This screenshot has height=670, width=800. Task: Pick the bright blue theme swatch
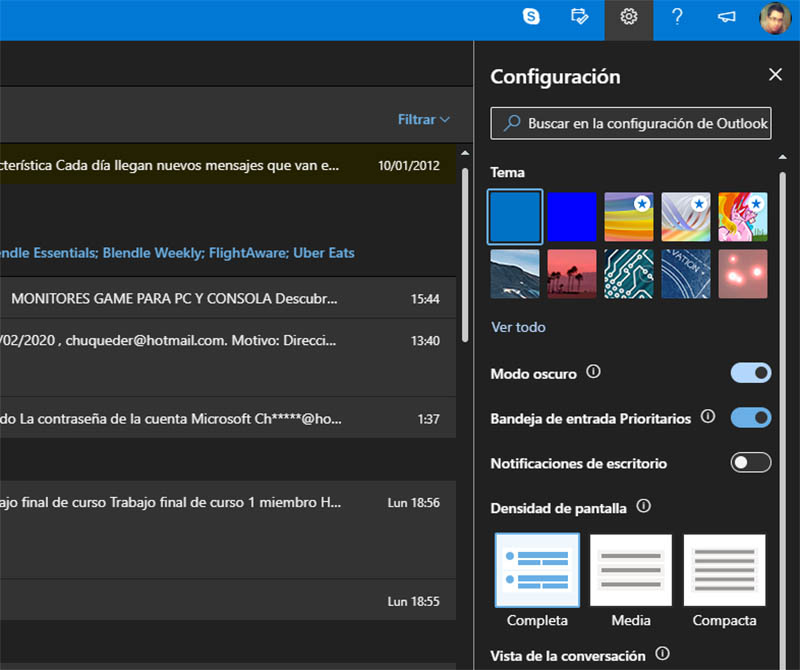point(572,217)
